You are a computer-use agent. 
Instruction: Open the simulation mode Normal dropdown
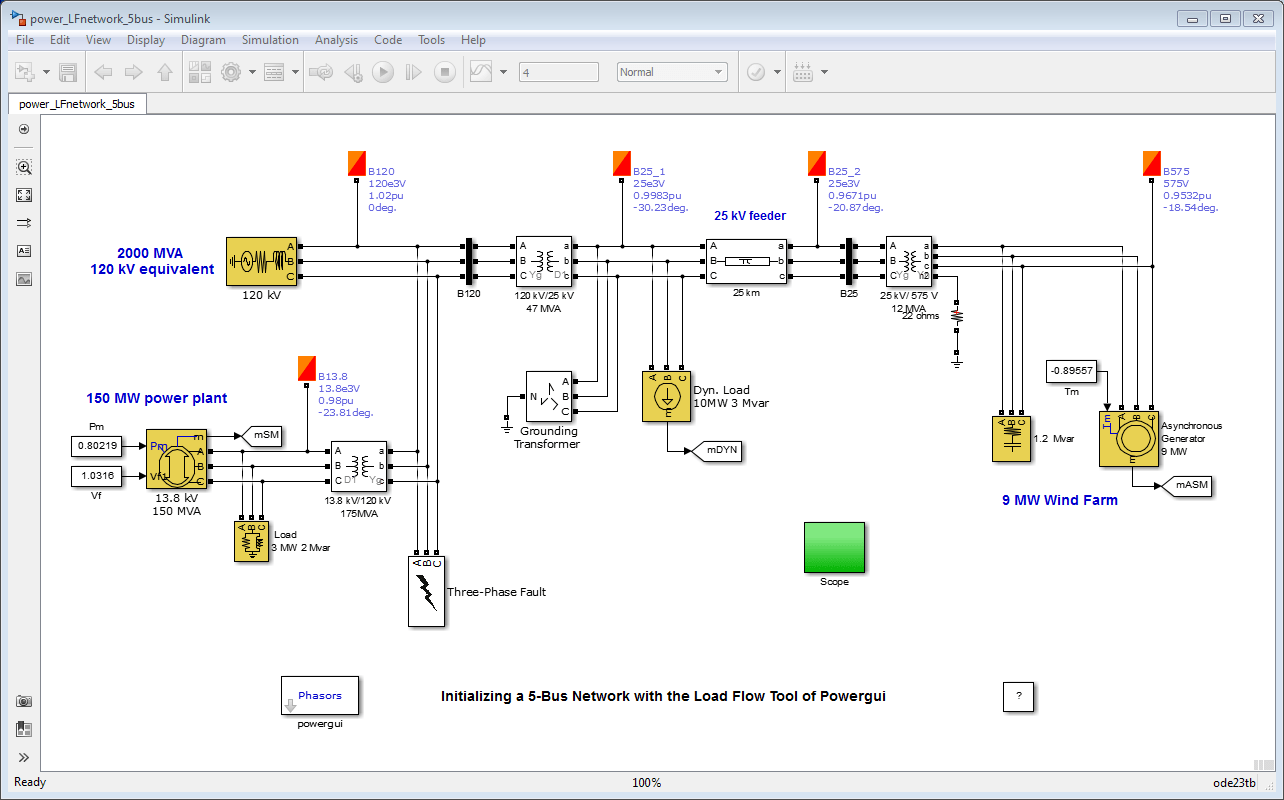[672, 72]
